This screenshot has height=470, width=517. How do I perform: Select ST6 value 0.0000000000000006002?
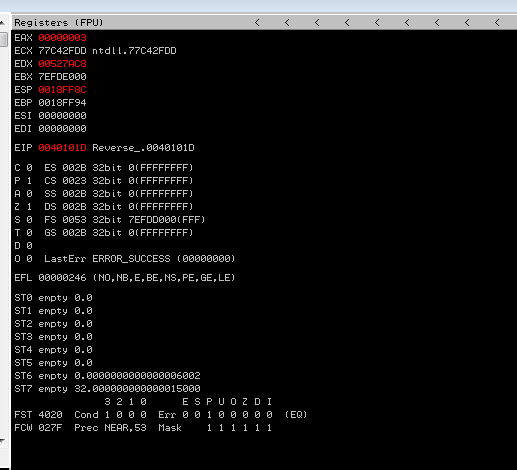coord(137,376)
